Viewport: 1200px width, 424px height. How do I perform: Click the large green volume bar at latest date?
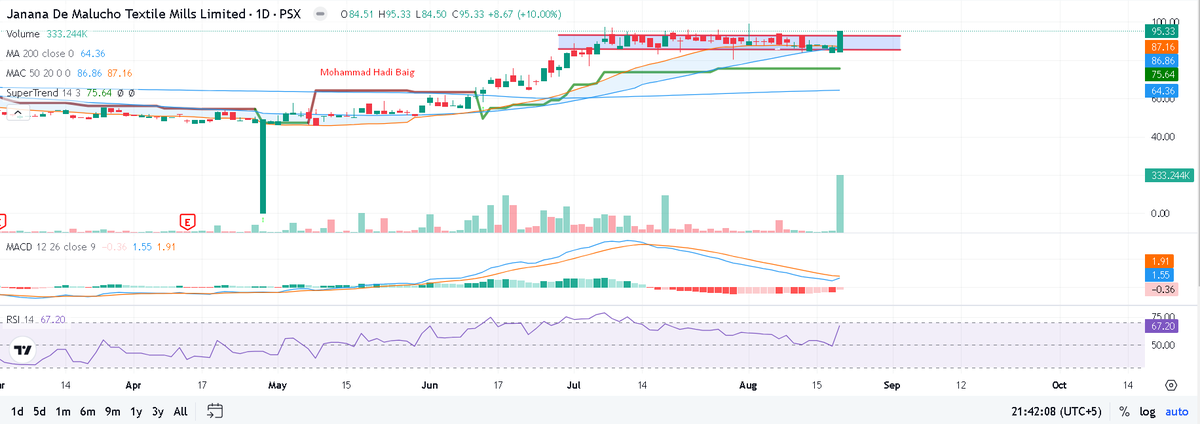point(841,204)
